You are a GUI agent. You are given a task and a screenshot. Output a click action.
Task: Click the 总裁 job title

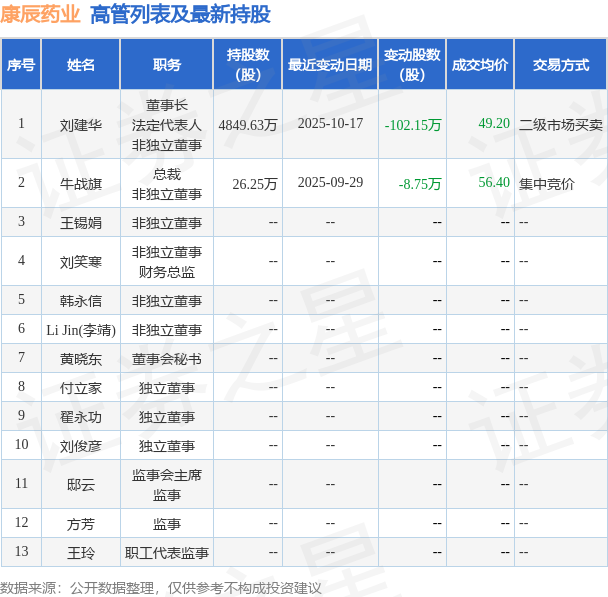point(167,174)
